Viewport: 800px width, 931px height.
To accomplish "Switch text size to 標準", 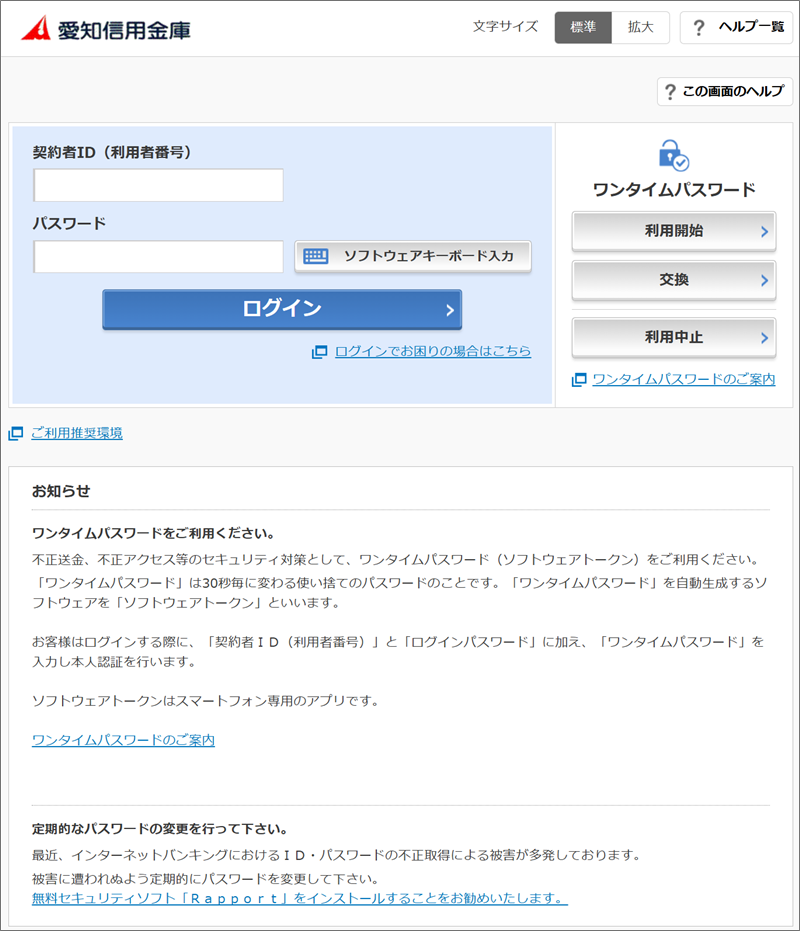I will click(583, 27).
